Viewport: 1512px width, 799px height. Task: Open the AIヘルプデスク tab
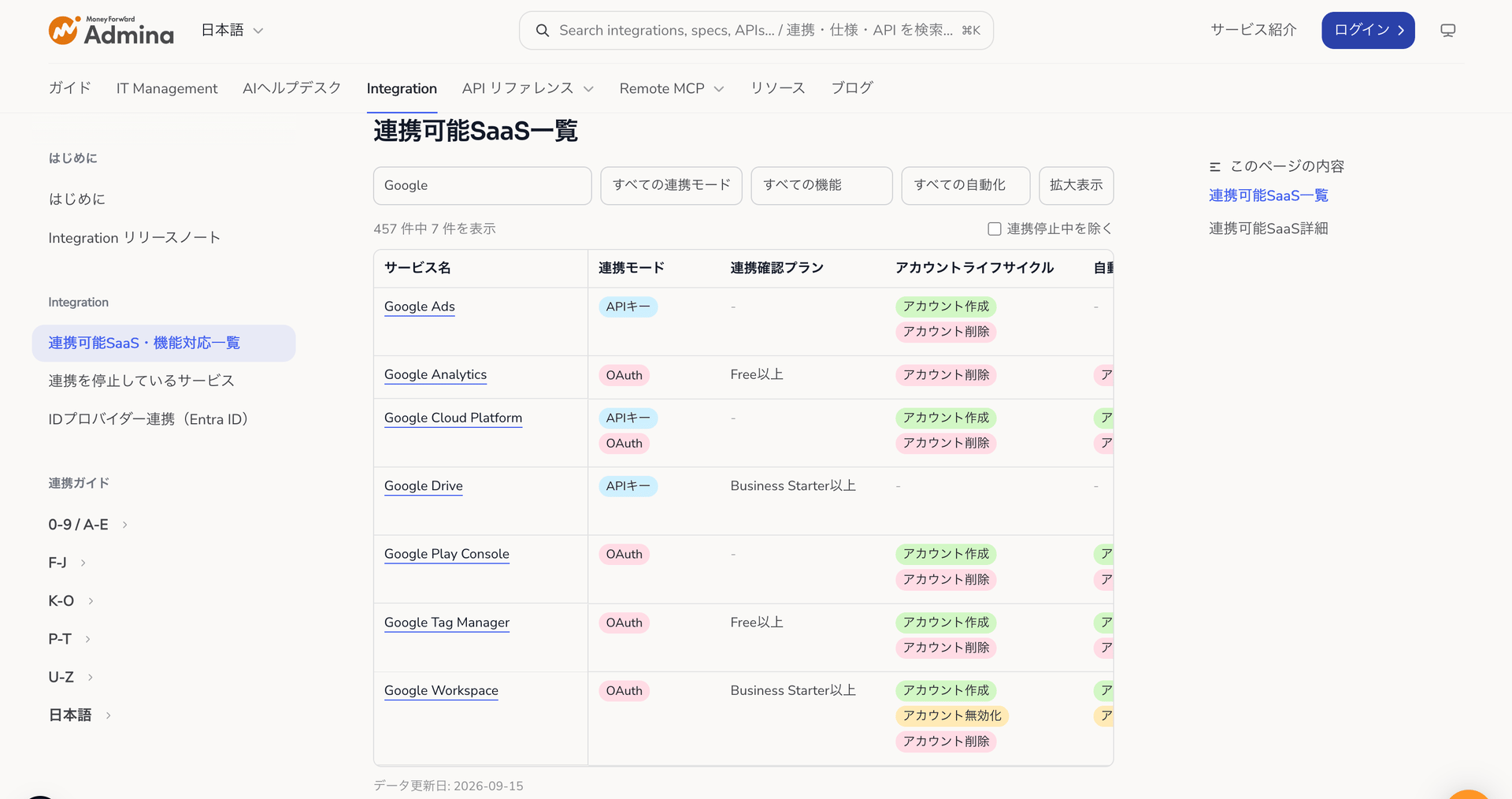292,88
